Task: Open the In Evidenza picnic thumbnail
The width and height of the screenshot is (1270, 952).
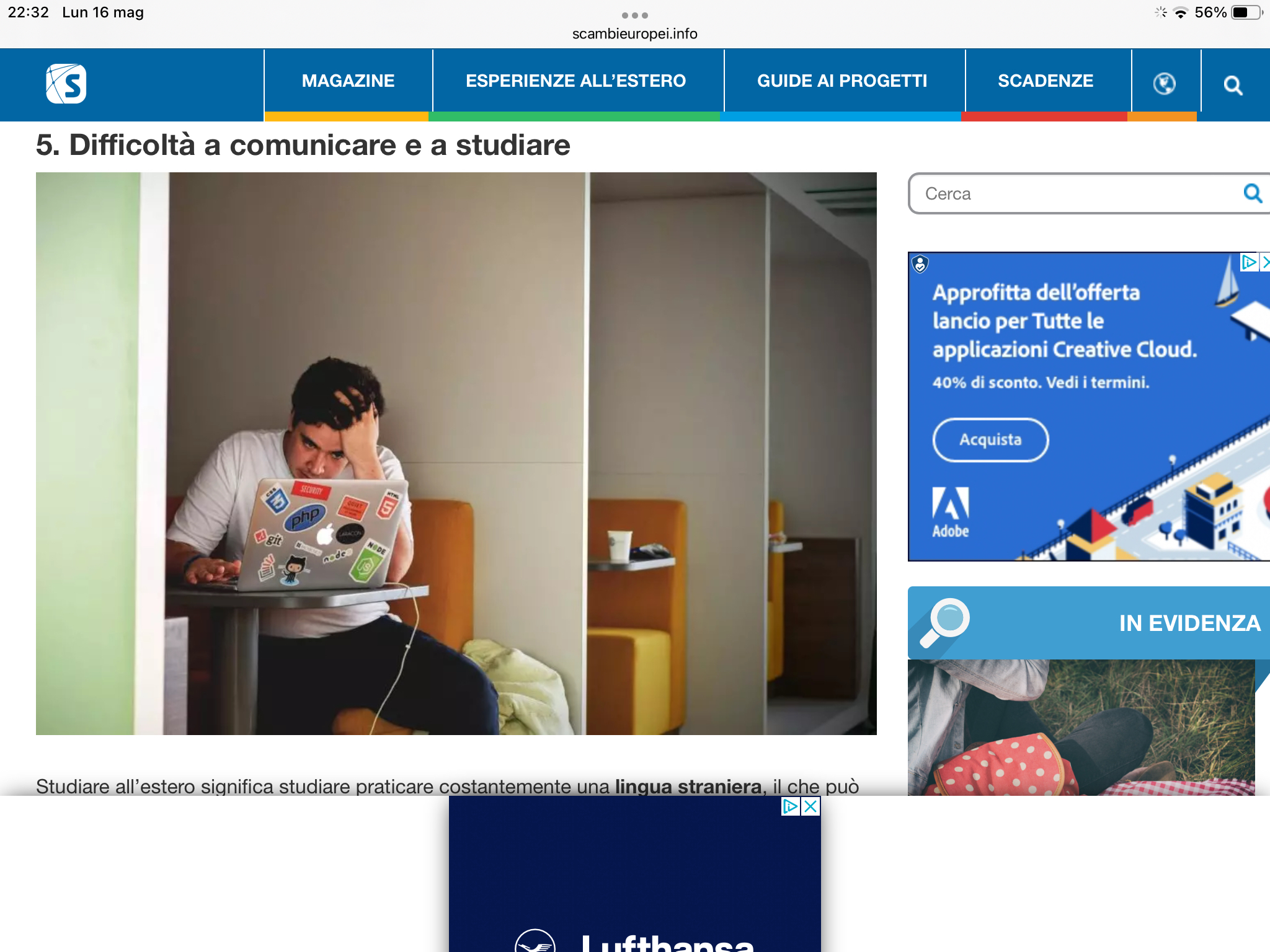Action: 1081,727
